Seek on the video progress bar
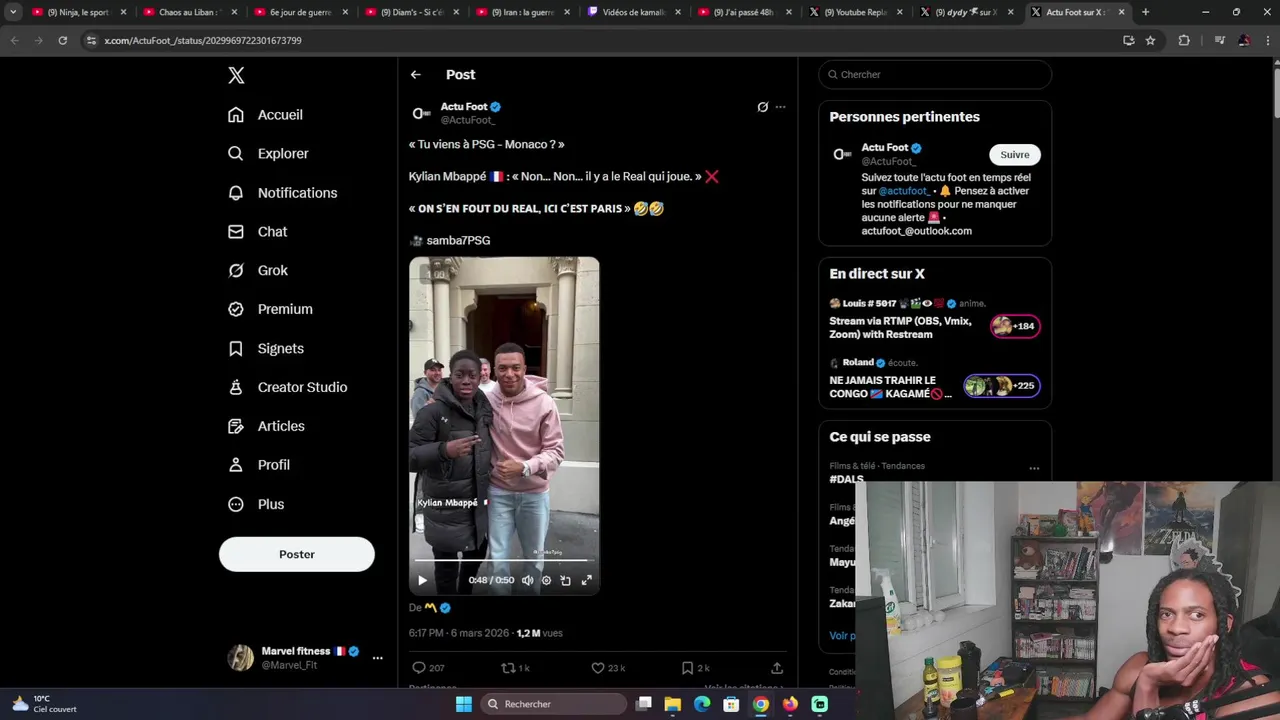 pyautogui.click(x=504, y=561)
